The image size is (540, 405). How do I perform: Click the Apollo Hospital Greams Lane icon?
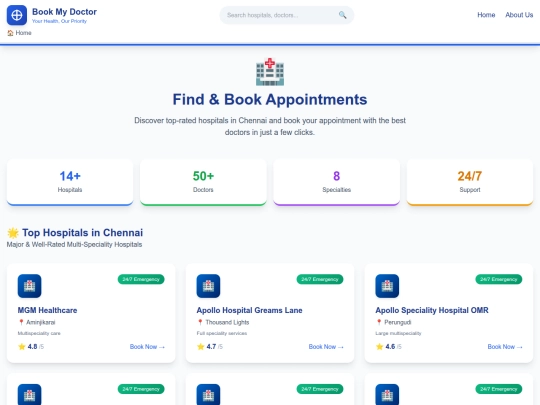(x=208, y=286)
